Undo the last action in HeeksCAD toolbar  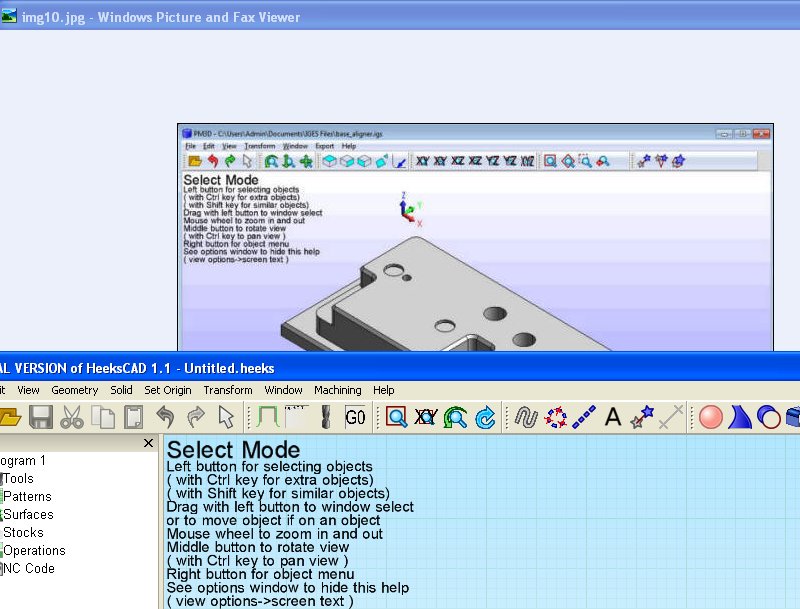click(165, 417)
